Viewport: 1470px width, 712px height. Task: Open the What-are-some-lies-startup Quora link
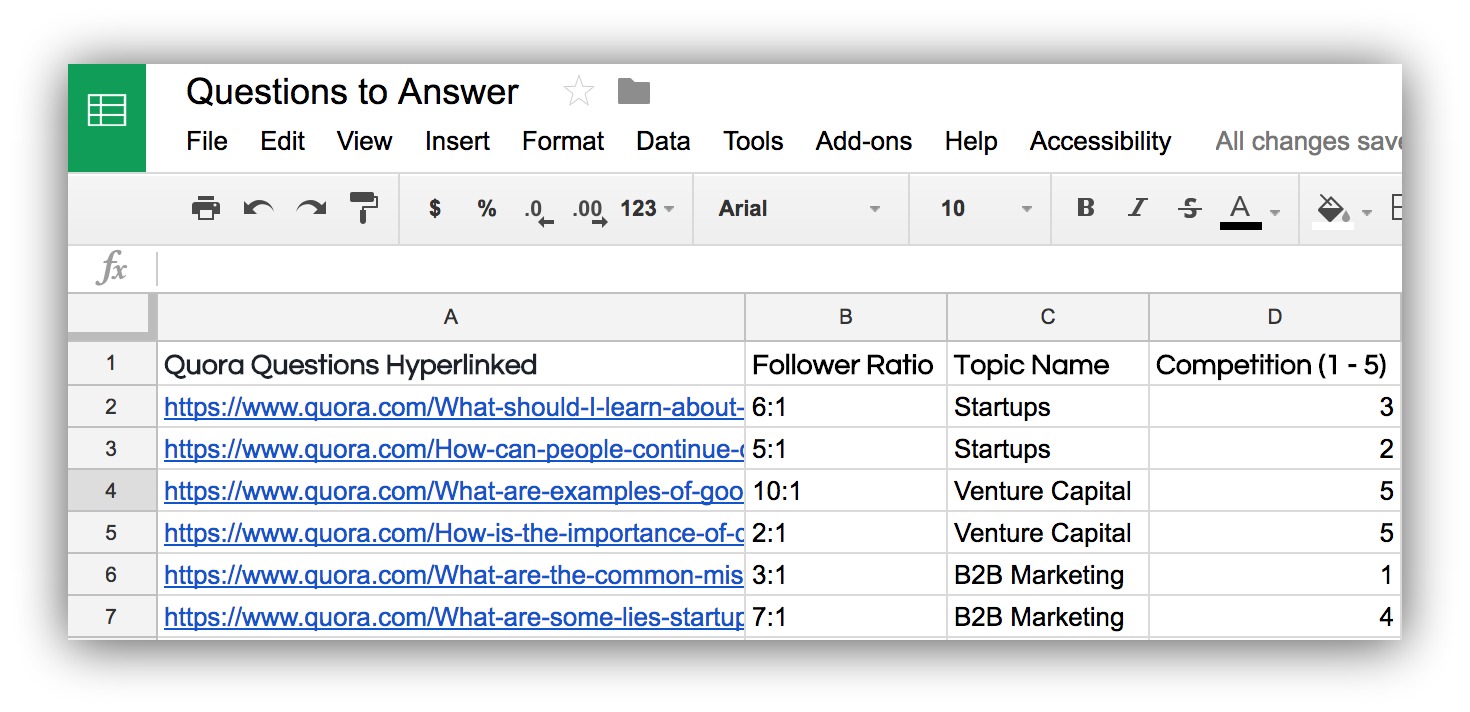[454, 617]
